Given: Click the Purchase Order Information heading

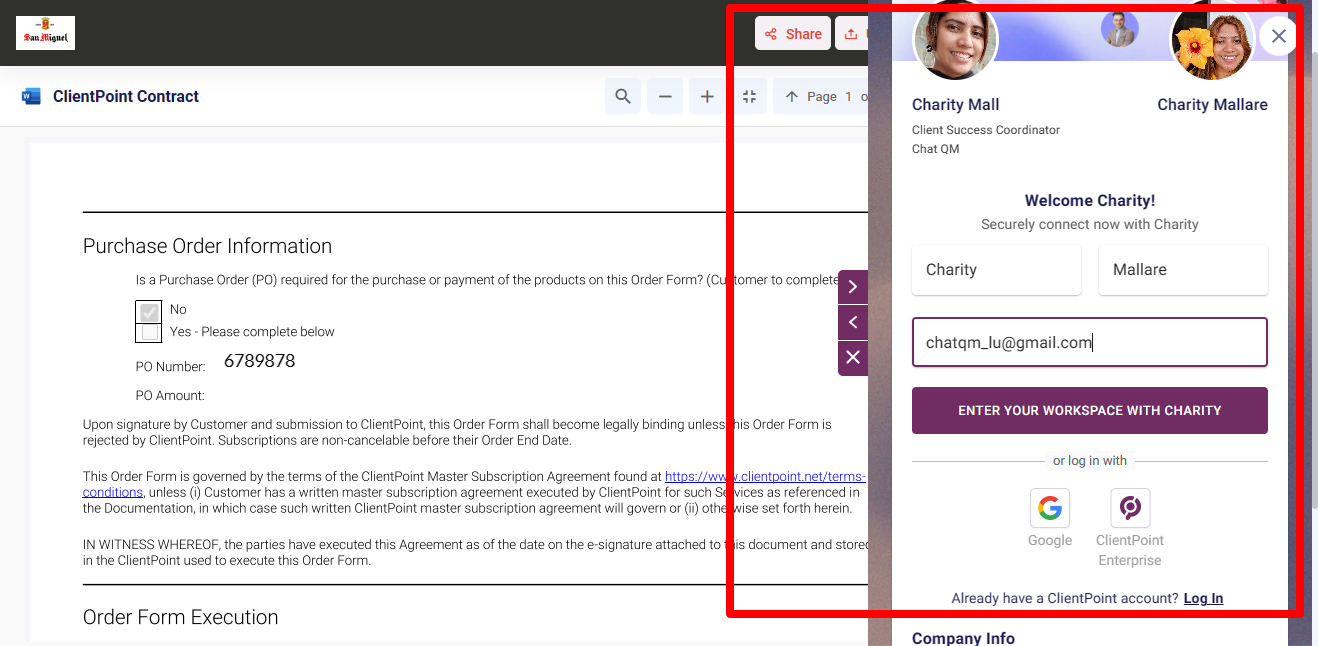Looking at the screenshot, I should tap(207, 246).
